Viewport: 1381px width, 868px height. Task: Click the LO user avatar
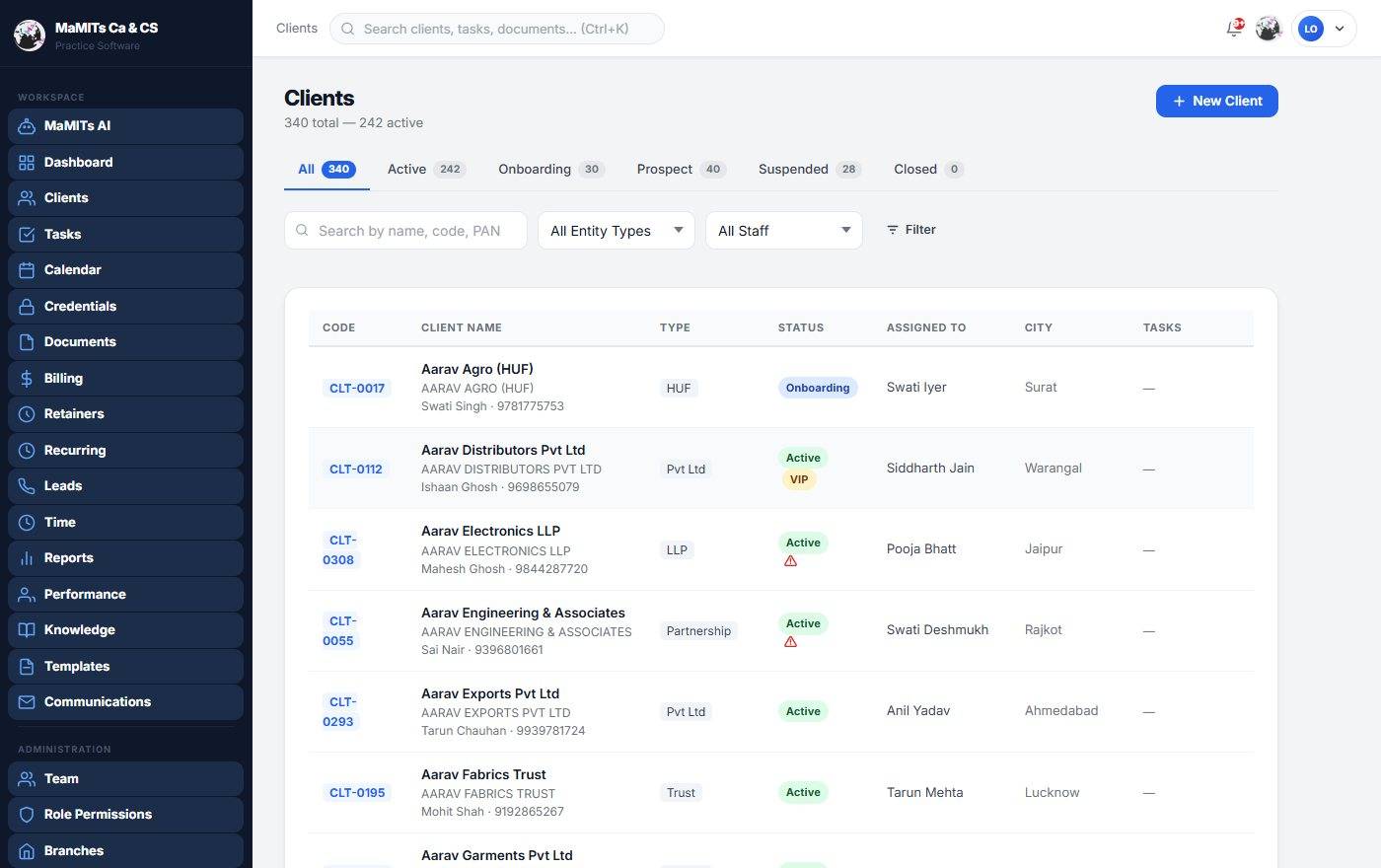(1310, 29)
